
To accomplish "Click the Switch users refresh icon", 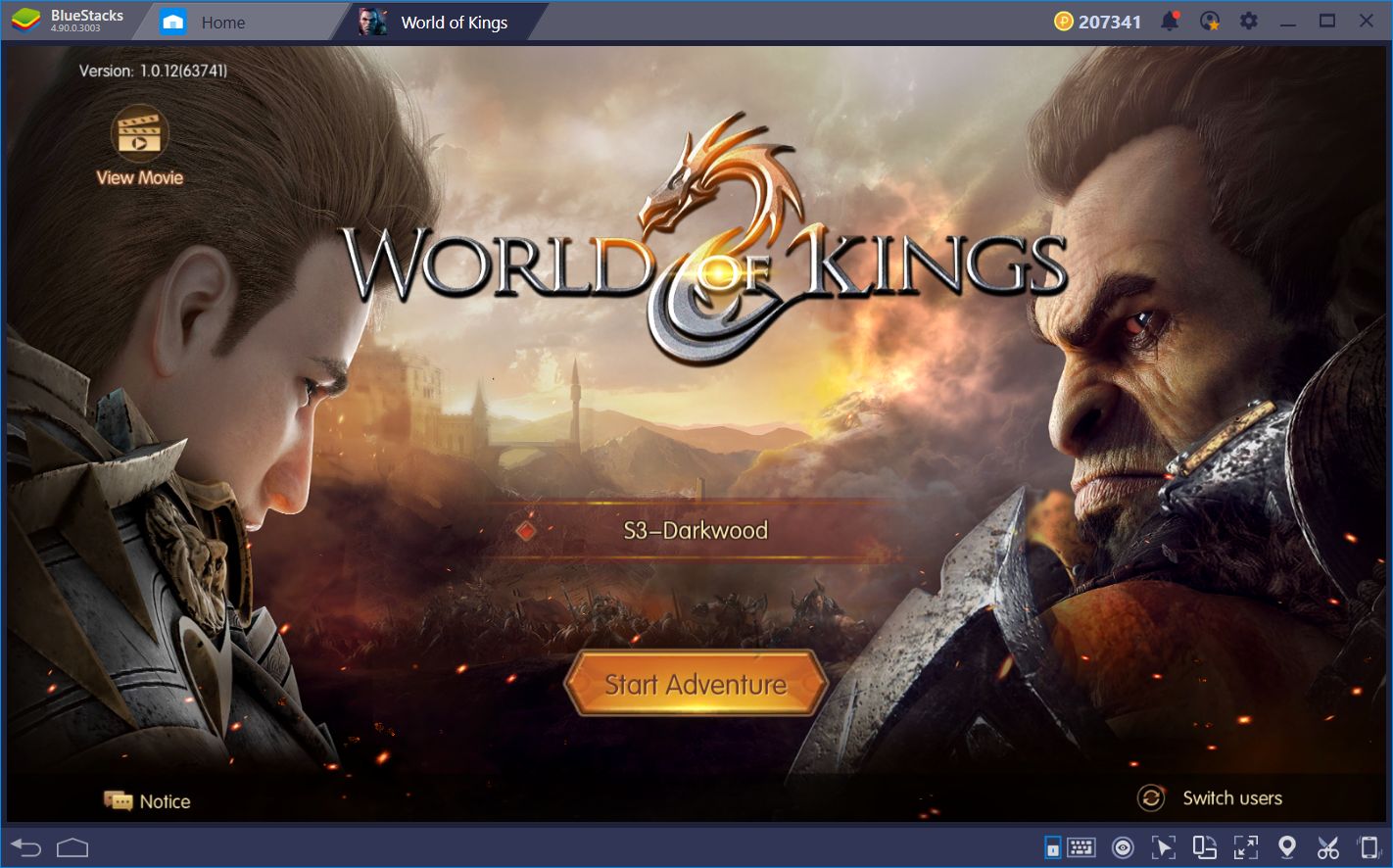I will [1151, 798].
